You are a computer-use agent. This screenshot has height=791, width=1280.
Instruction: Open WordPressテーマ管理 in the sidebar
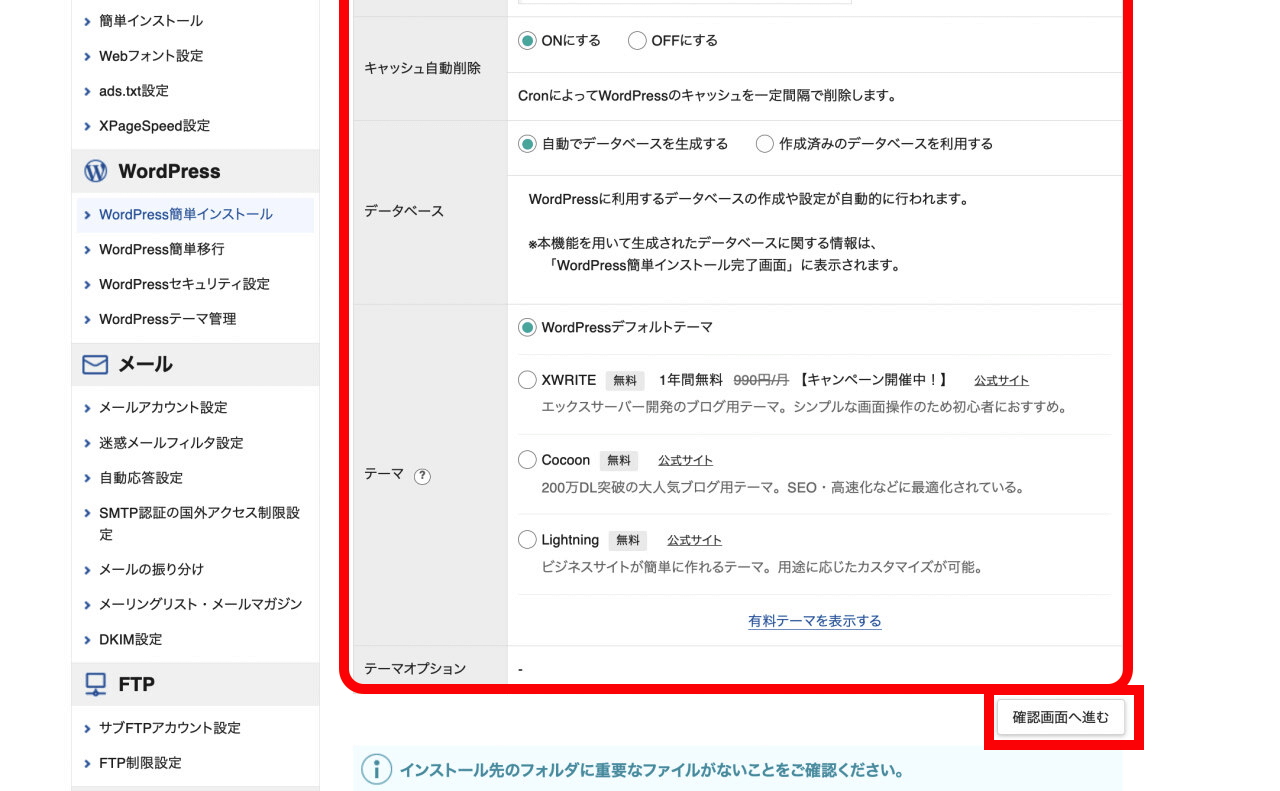165,319
